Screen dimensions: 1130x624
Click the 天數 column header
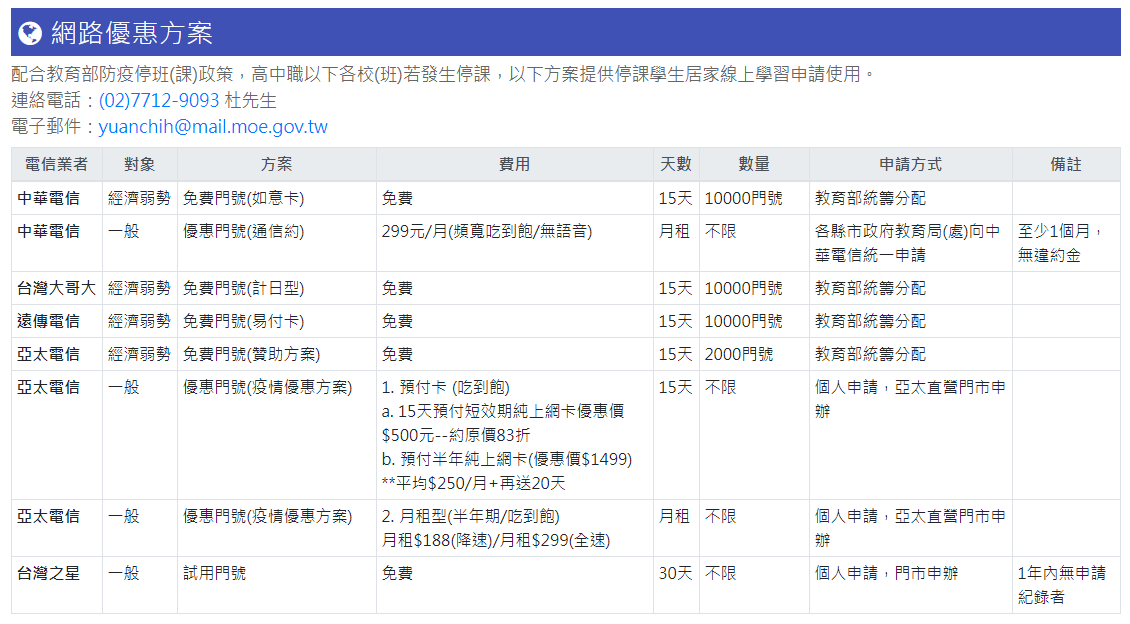click(676, 164)
